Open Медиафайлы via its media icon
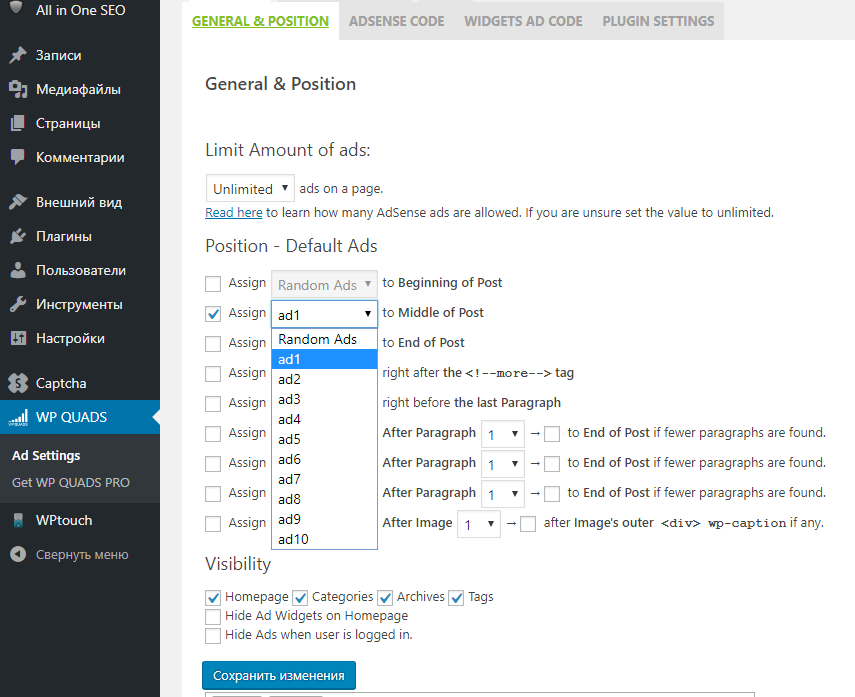Viewport: 855px width, 697px height. click(x=17, y=90)
